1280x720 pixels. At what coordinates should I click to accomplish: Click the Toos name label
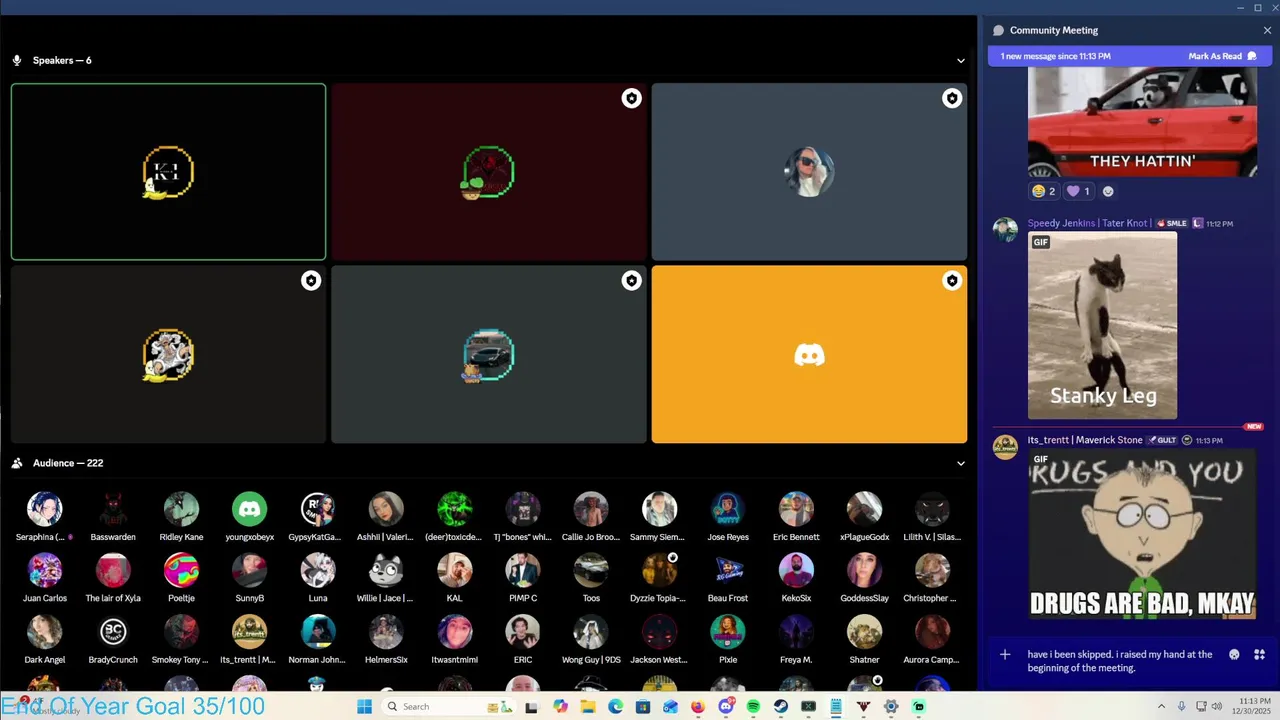pyautogui.click(x=591, y=598)
